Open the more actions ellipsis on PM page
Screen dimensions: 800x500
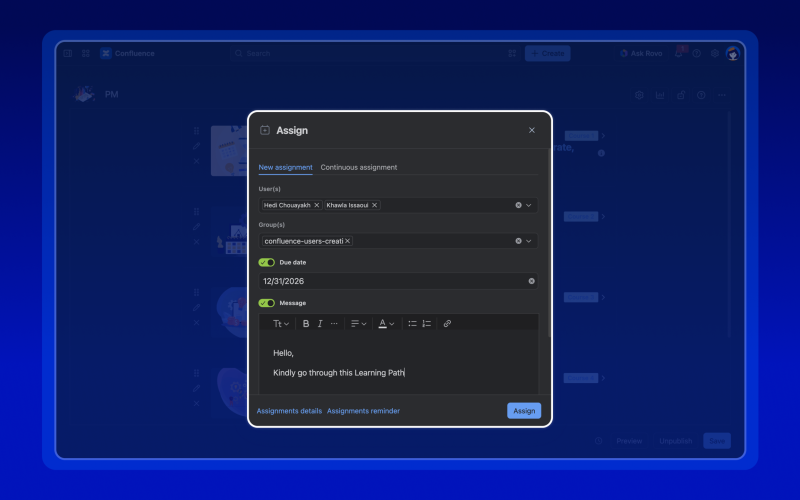722,95
